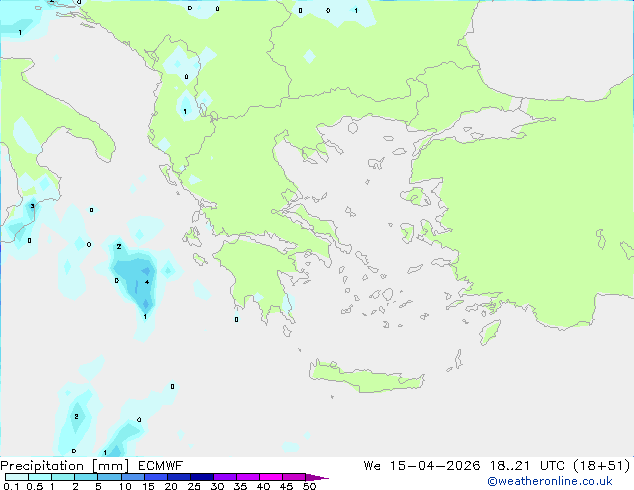Click the legend value "25"

click(194, 486)
